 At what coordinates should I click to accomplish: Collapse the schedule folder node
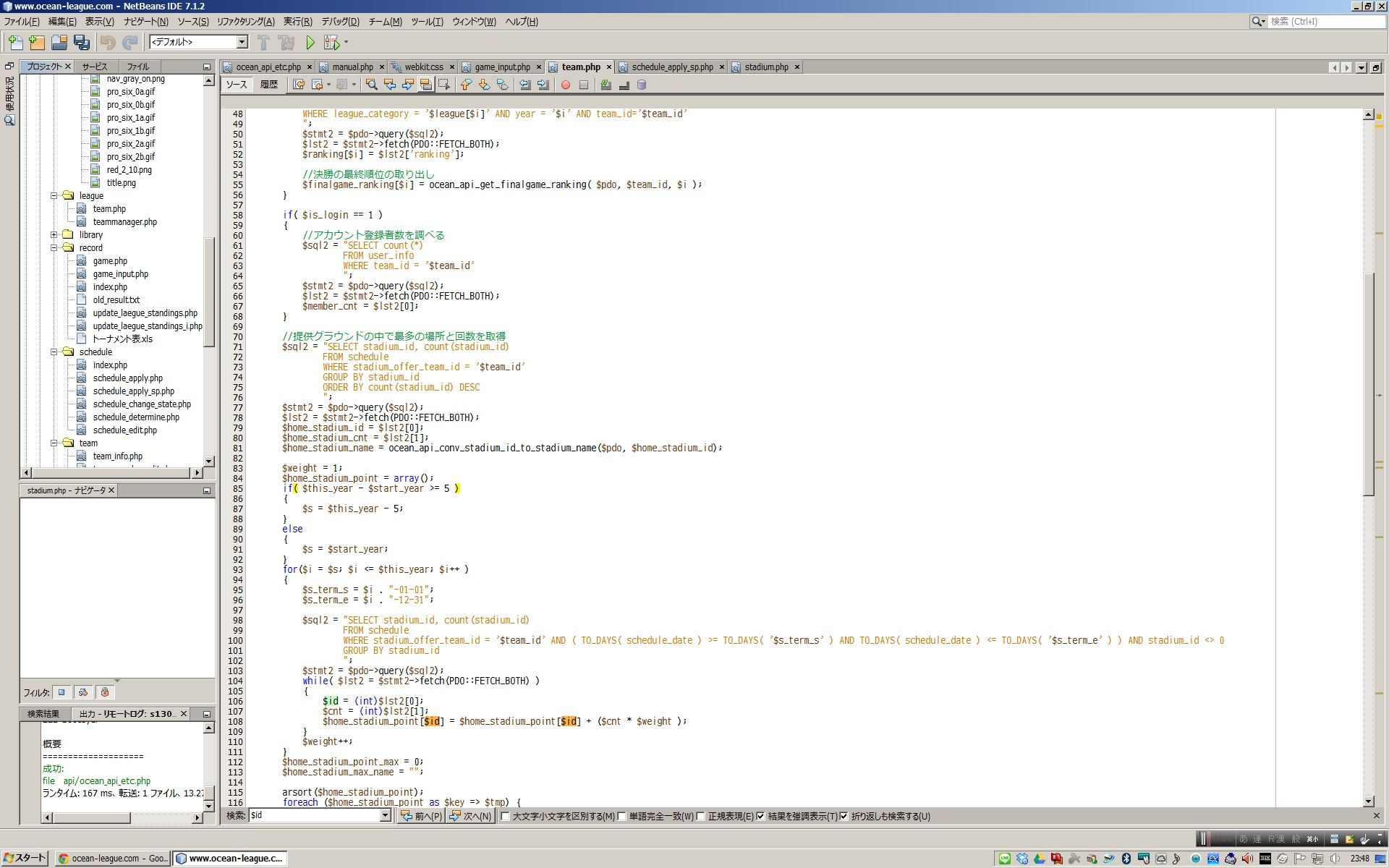click(x=54, y=352)
